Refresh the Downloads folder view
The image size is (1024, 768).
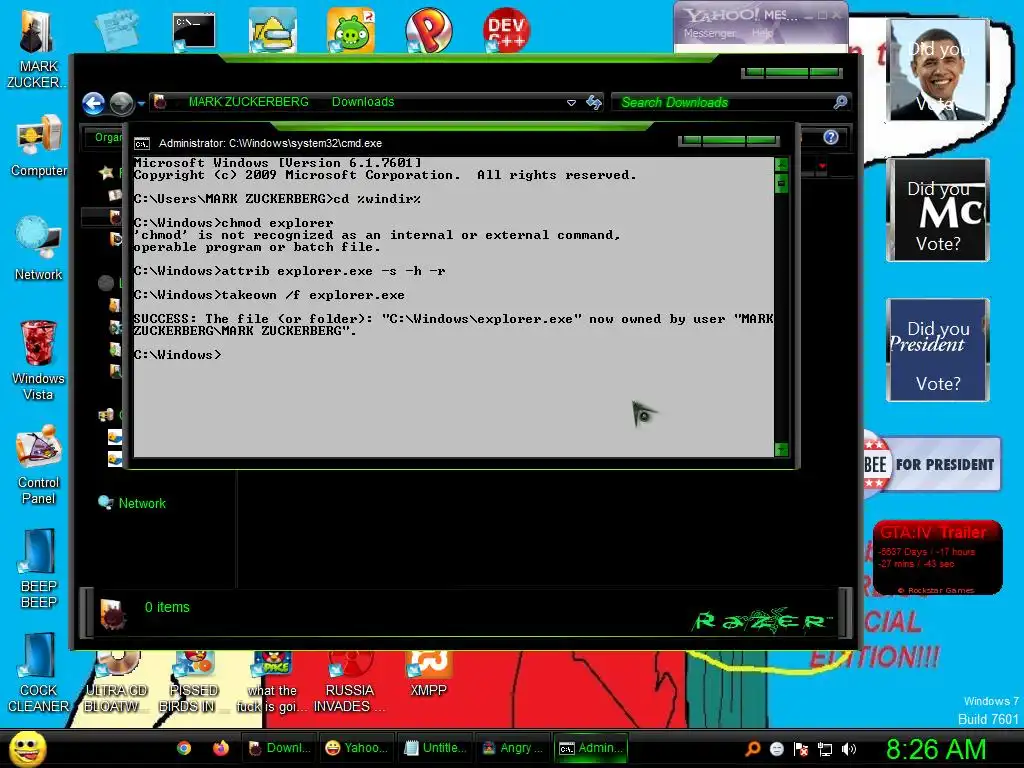click(x=594, y=103)
